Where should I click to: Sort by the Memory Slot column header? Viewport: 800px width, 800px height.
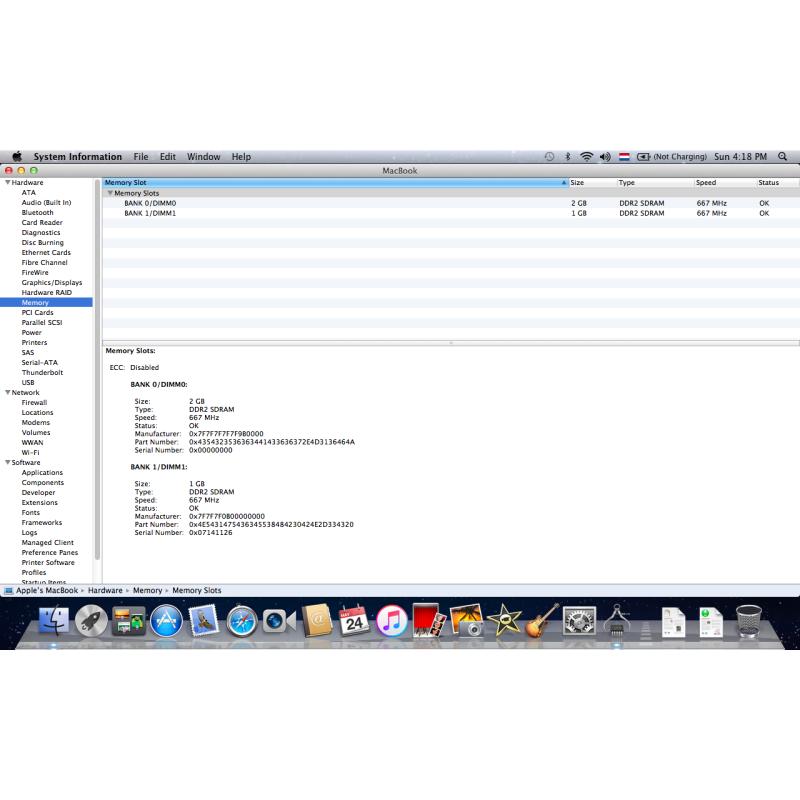tap(335, 182)
